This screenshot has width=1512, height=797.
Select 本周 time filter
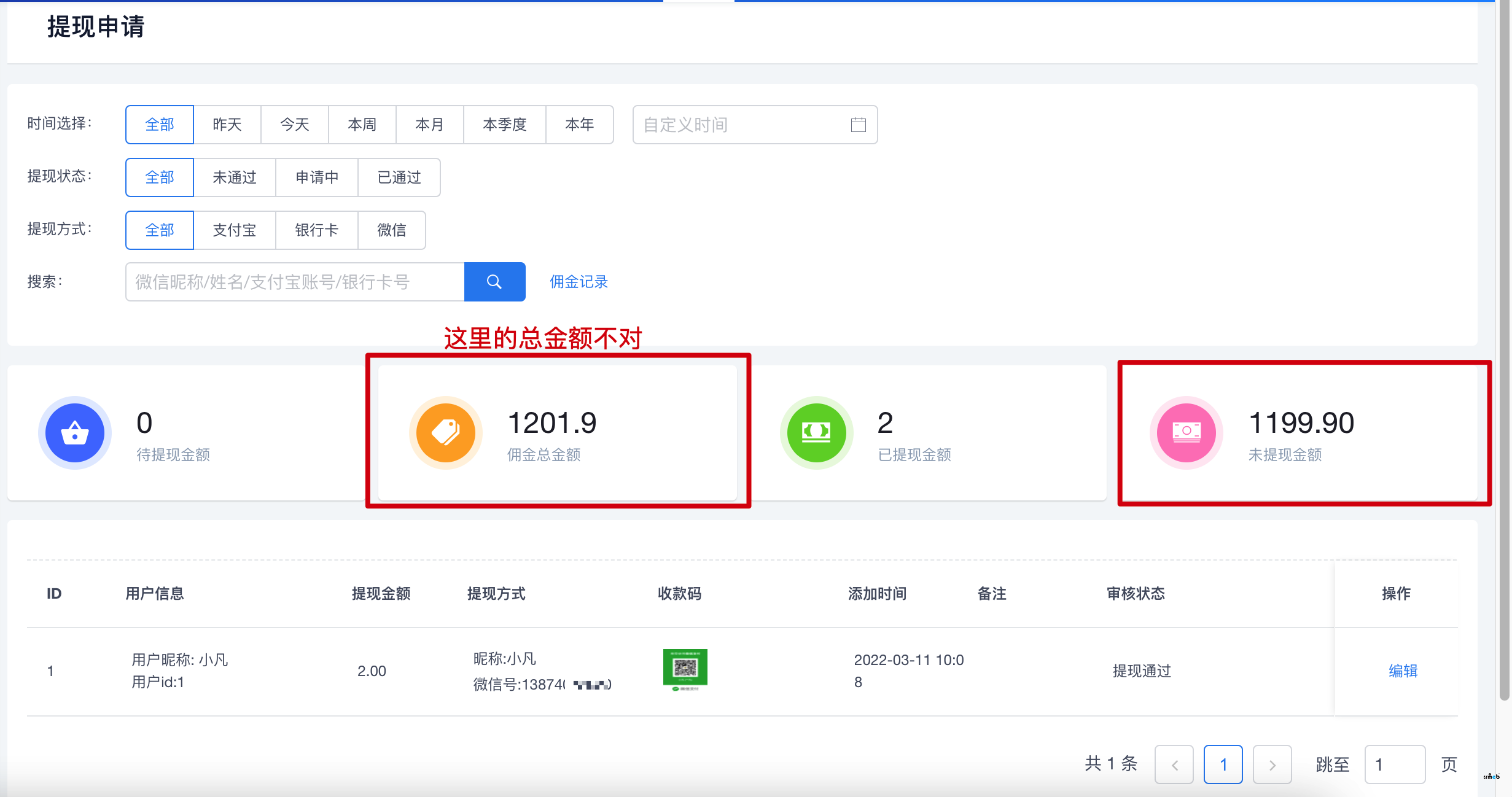(362, 125)
